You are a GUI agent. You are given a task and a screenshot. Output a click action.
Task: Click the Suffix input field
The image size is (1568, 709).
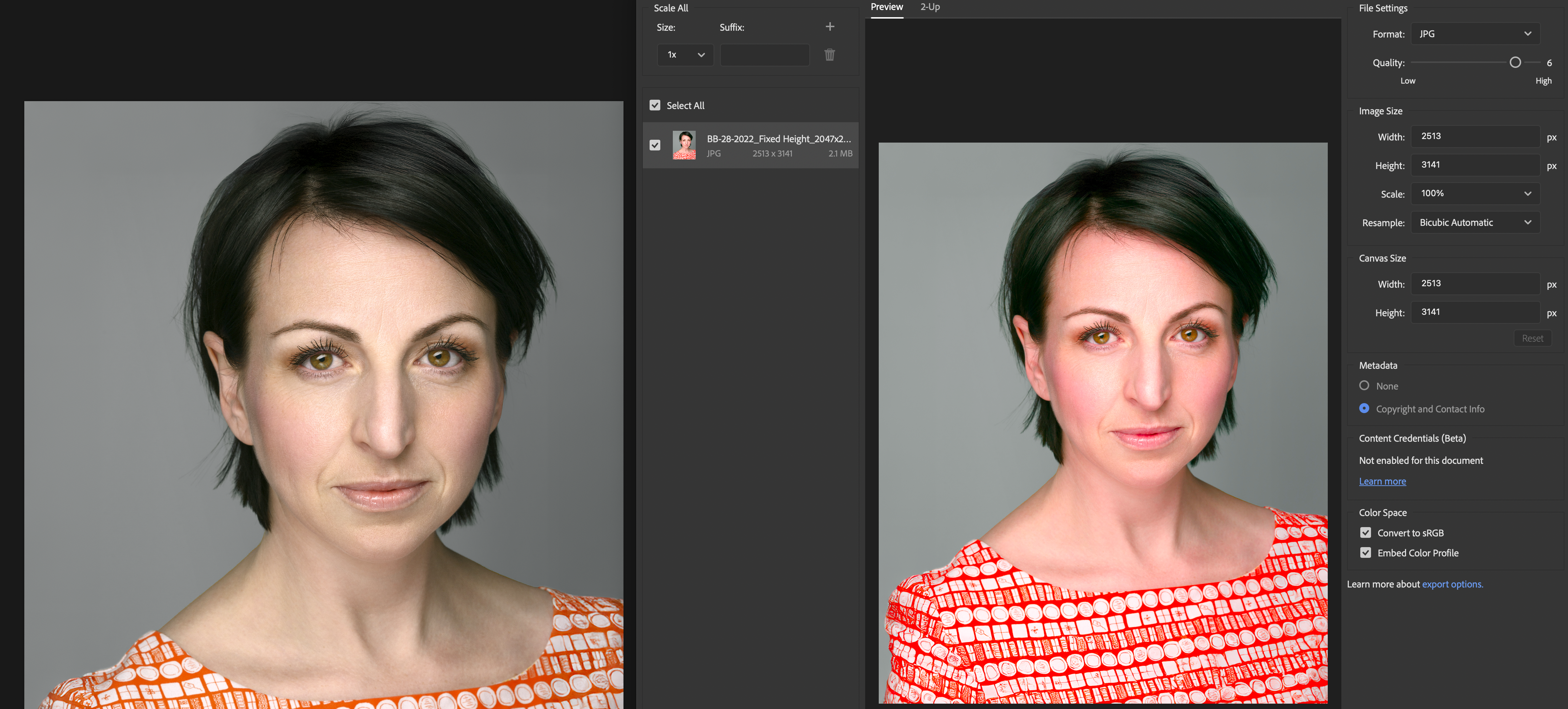pyautogui.click(x=765, y=55)
